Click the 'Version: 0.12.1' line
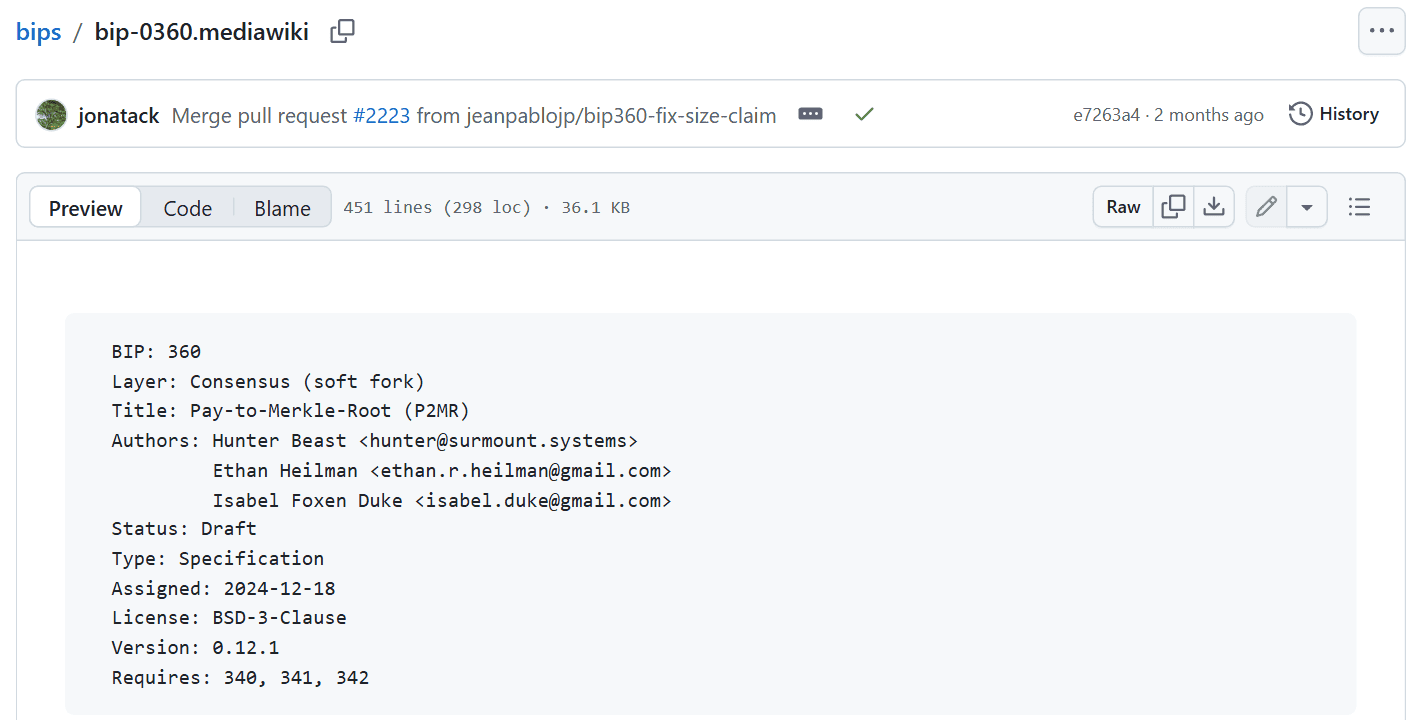Viewport: 1420px width, 720px height. click(195, 648)
